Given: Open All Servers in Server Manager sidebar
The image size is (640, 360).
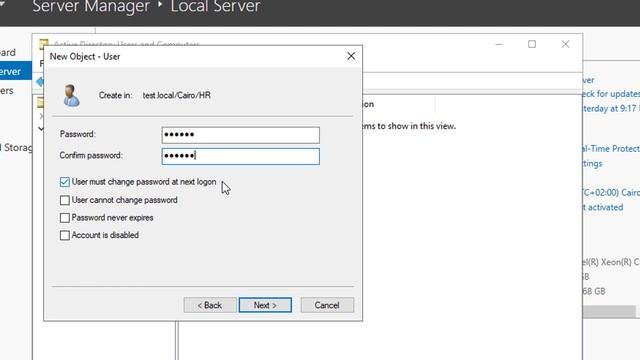Looking at the screenshot, I should (7, 91).
